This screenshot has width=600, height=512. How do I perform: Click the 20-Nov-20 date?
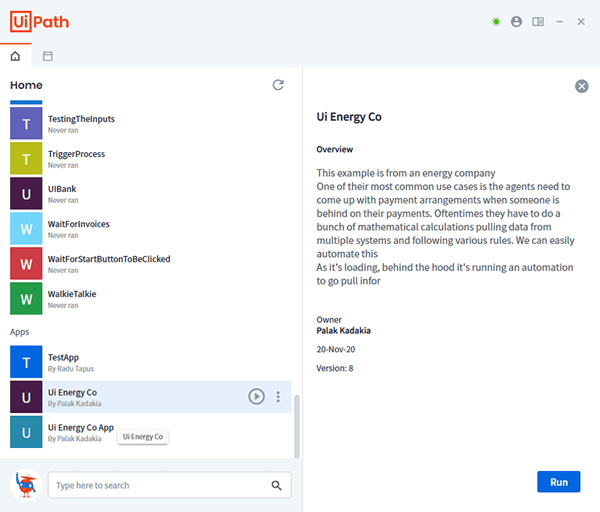tap(336, 349)
